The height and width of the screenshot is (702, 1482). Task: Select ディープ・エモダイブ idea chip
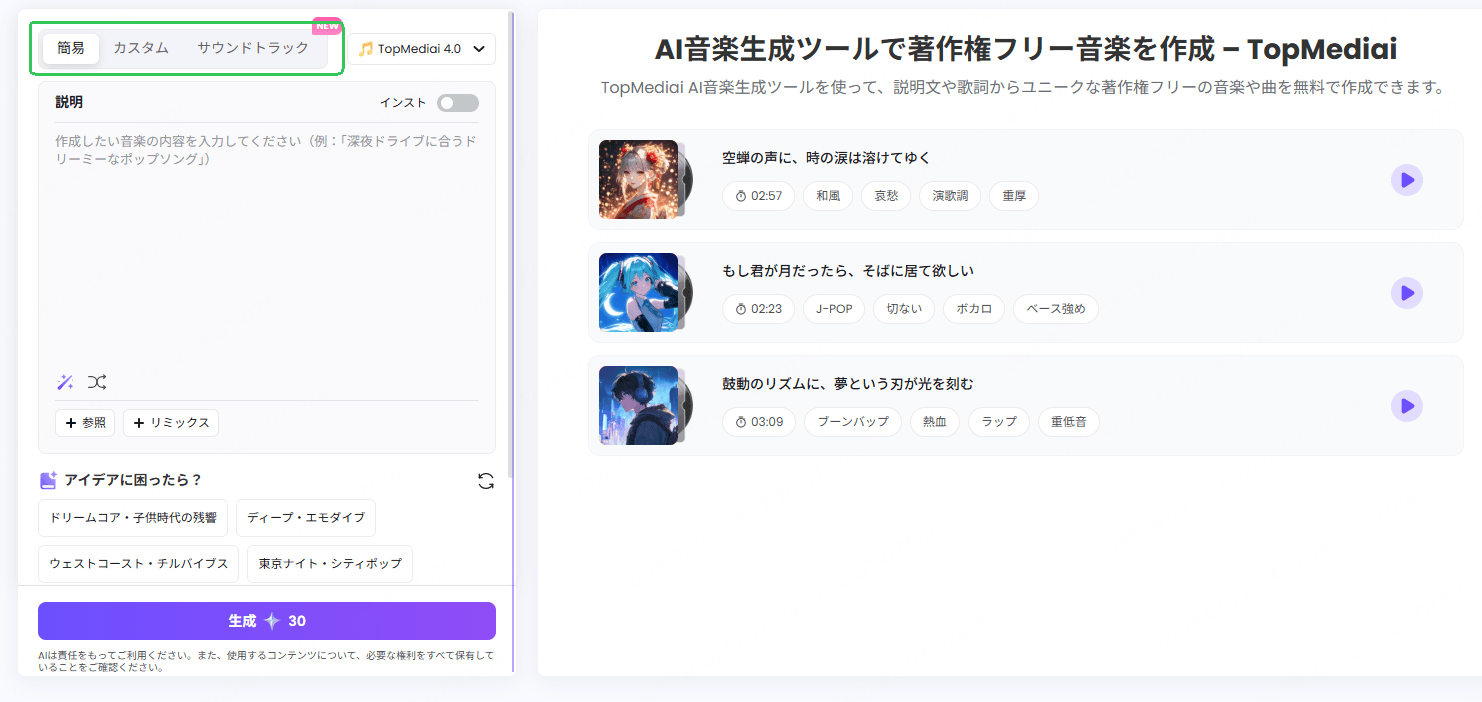click(x=306, y=518)
